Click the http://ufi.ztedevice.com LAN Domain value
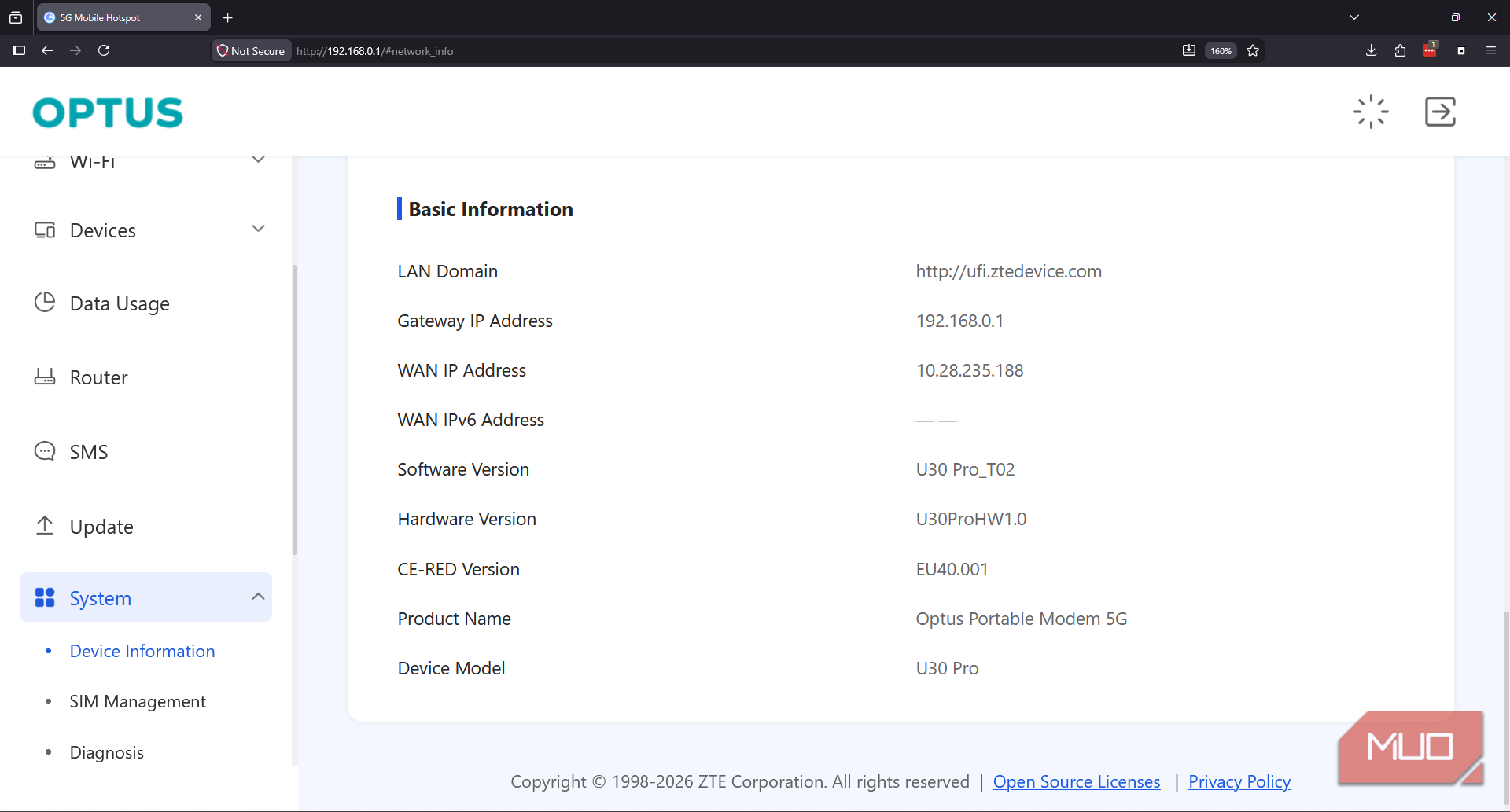Screen dimensions: 1510x812 tap(1008, 271)
